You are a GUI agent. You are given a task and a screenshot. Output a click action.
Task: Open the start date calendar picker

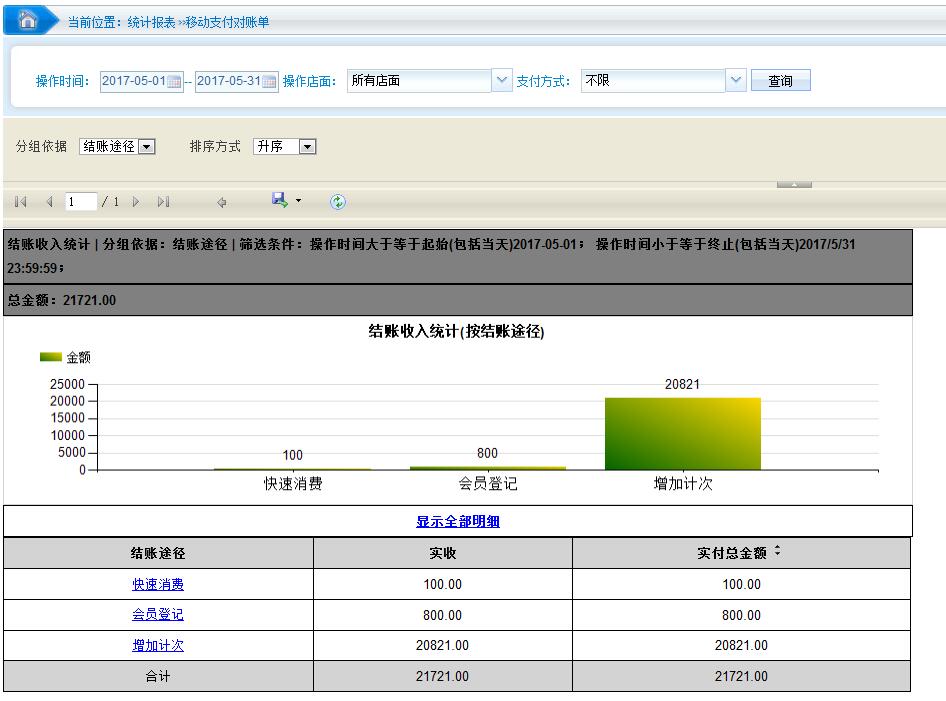[175, 82]
